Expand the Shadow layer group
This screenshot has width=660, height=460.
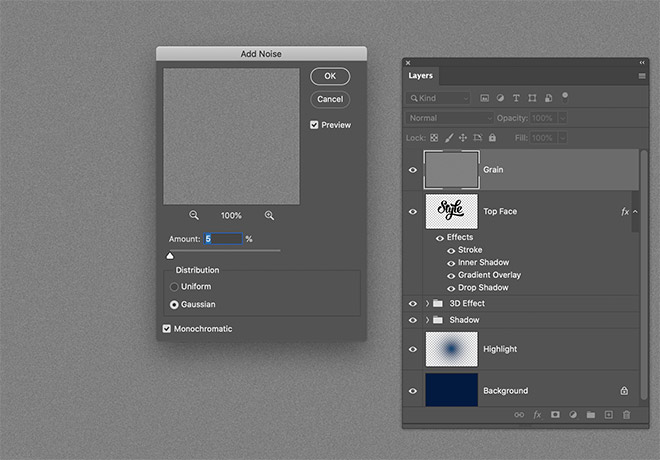428,320
